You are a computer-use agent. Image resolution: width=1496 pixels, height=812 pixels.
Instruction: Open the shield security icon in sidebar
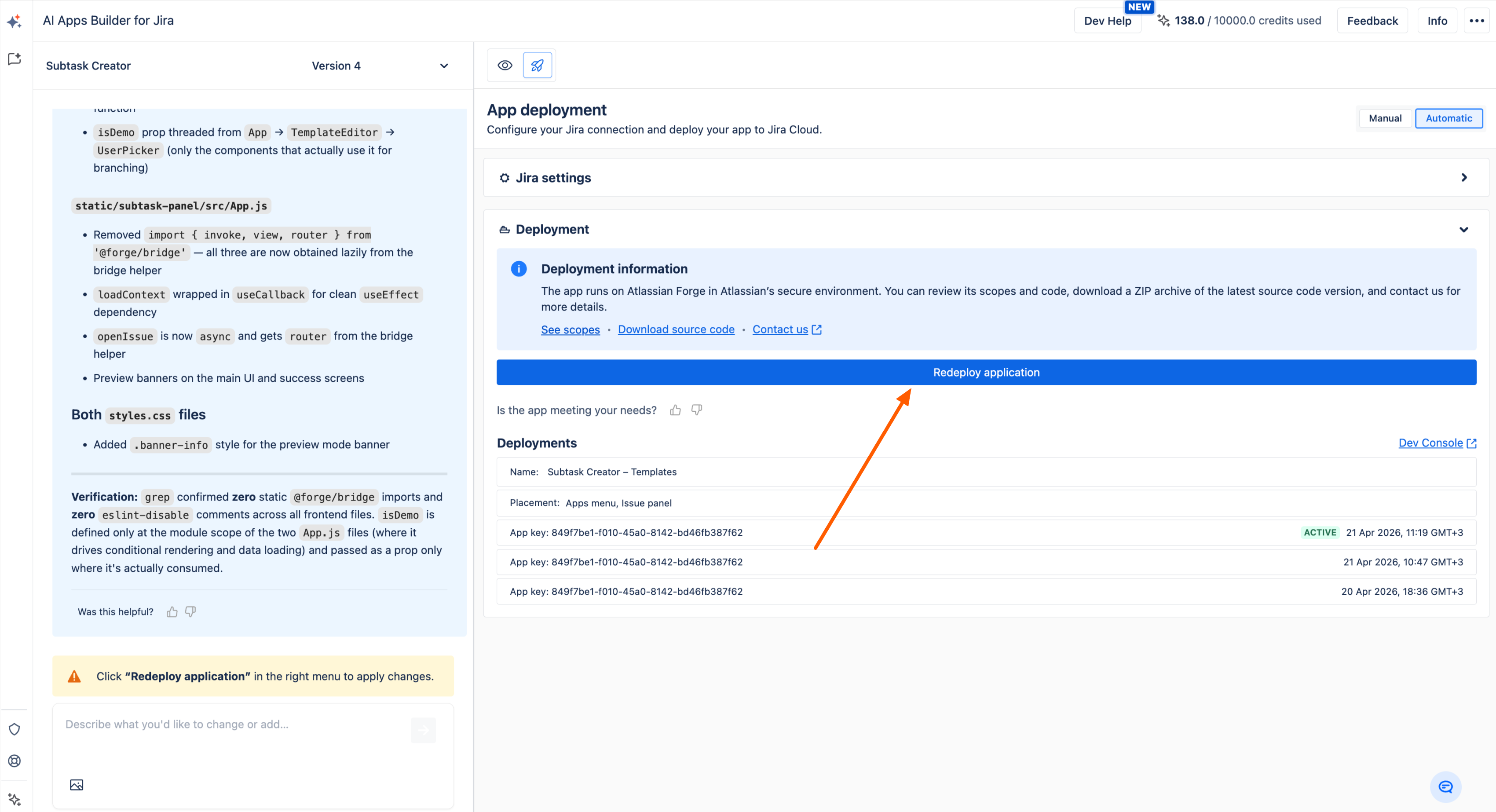coord(15,729)
